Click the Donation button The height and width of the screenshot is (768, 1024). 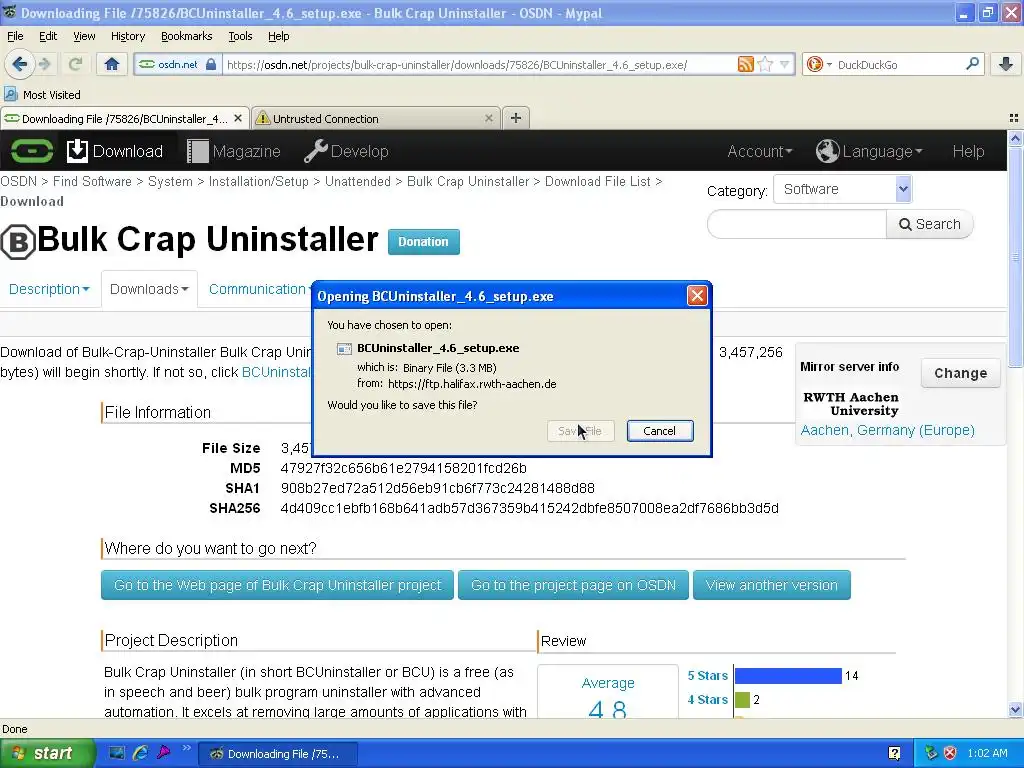pos(423,242)
